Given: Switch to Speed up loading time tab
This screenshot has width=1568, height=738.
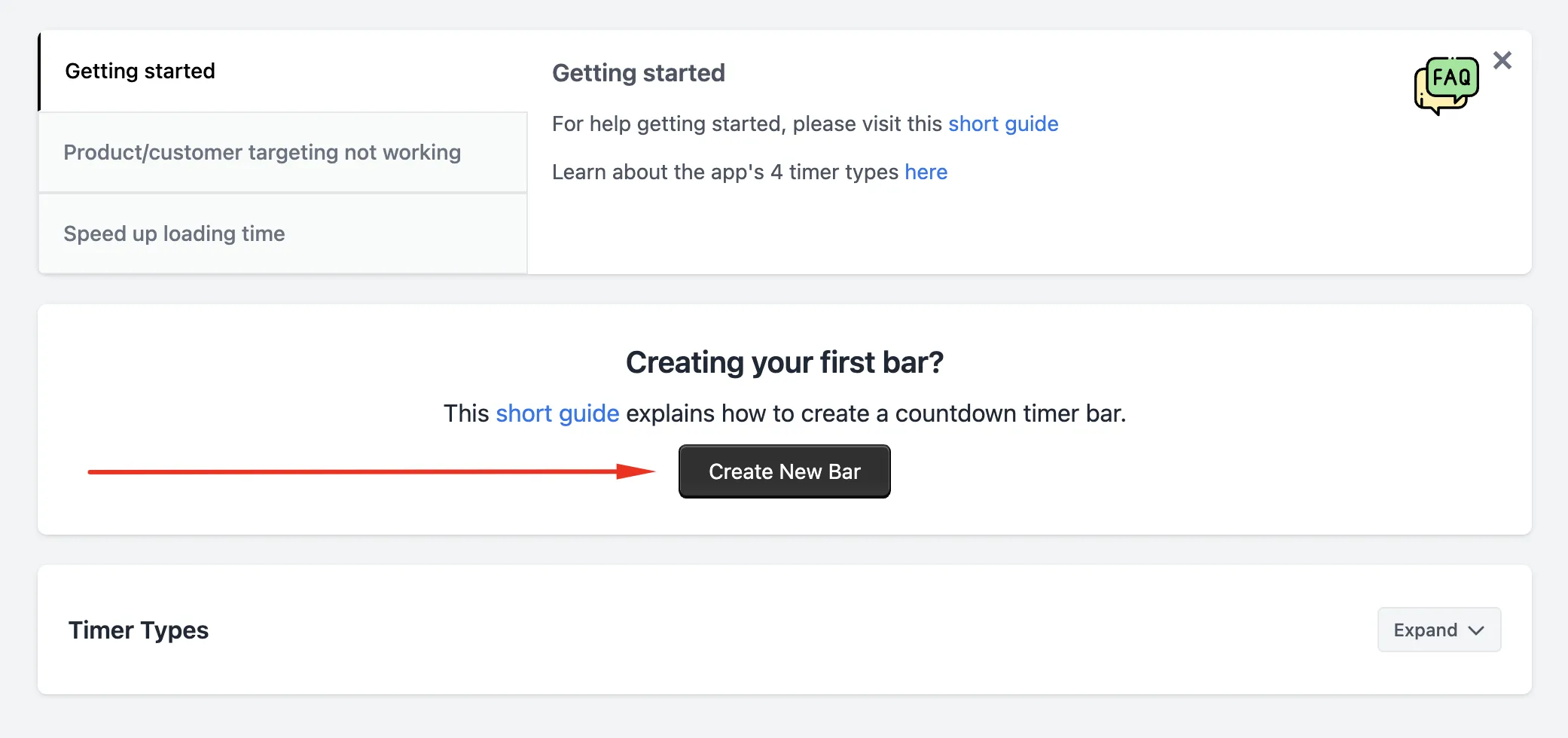Looking at the screenshot, I should pos(283,233).
